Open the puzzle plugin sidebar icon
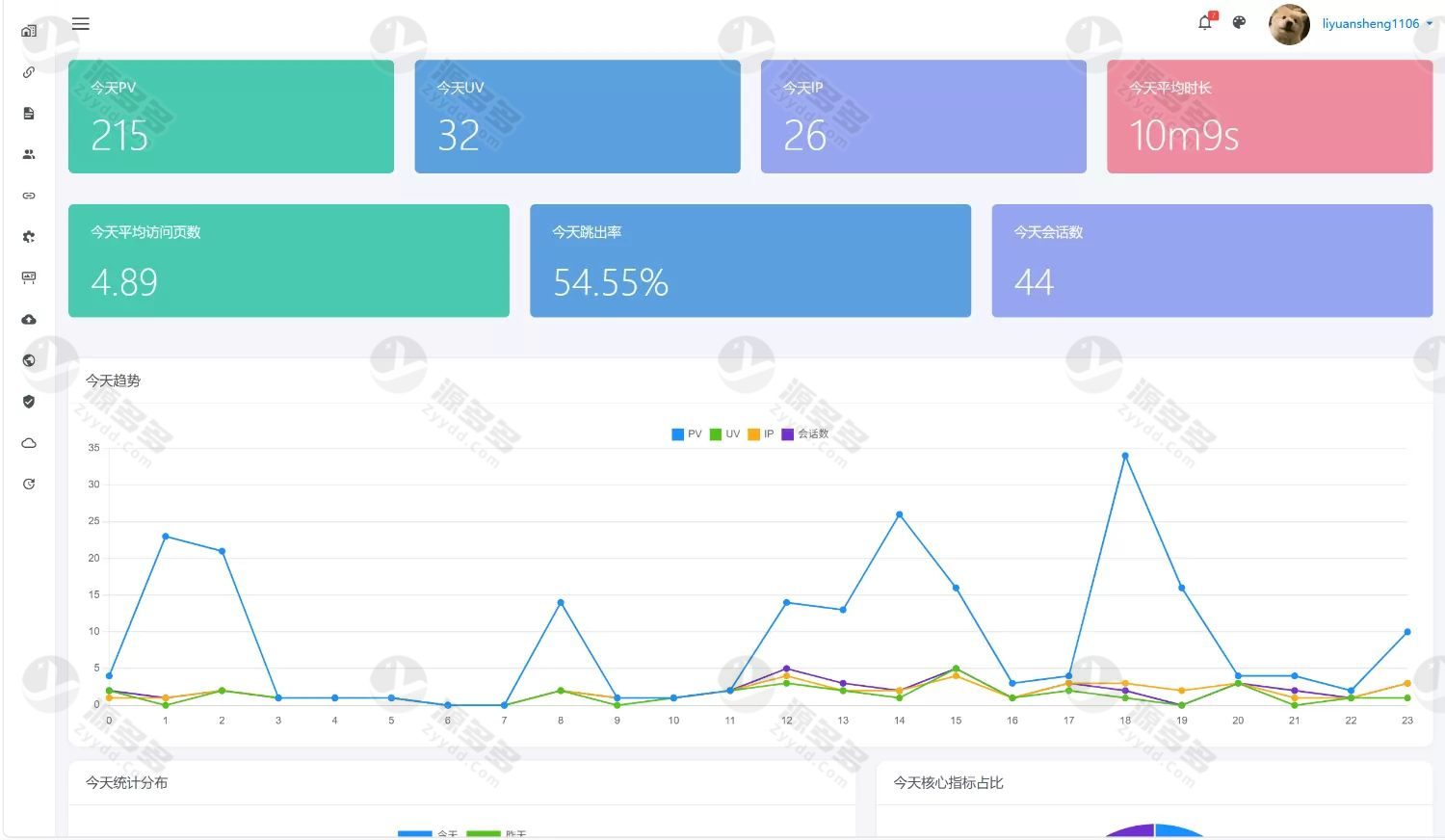Screen dimensions: 1445x840 29,237
